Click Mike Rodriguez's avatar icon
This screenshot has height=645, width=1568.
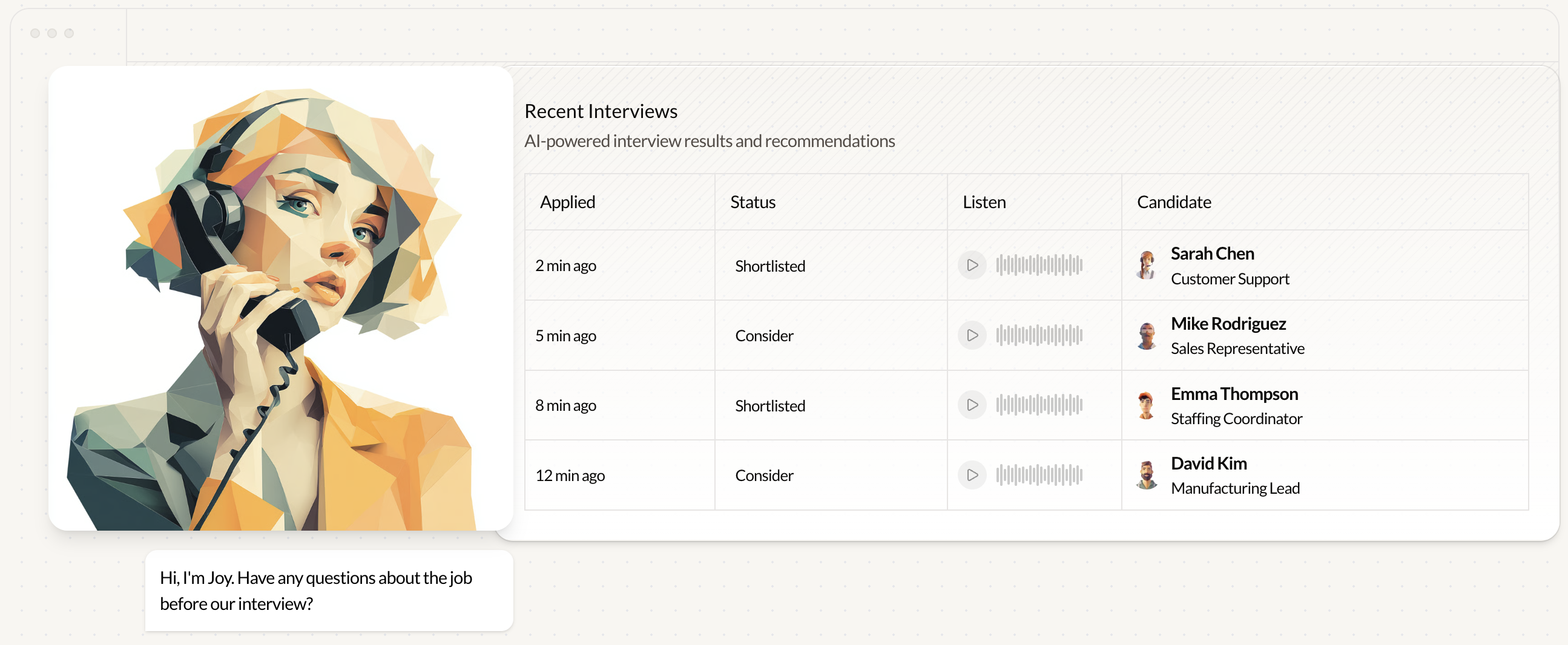pos(1147,335)
